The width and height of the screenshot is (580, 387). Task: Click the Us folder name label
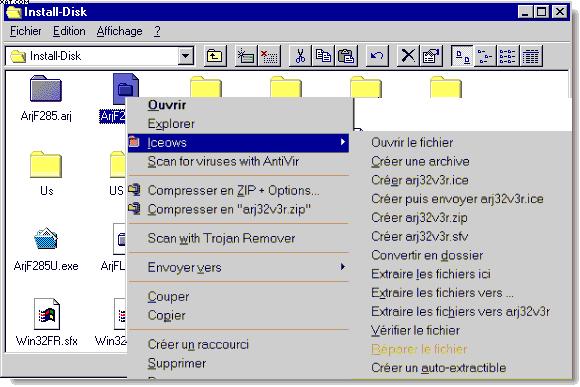click(47, 191)
